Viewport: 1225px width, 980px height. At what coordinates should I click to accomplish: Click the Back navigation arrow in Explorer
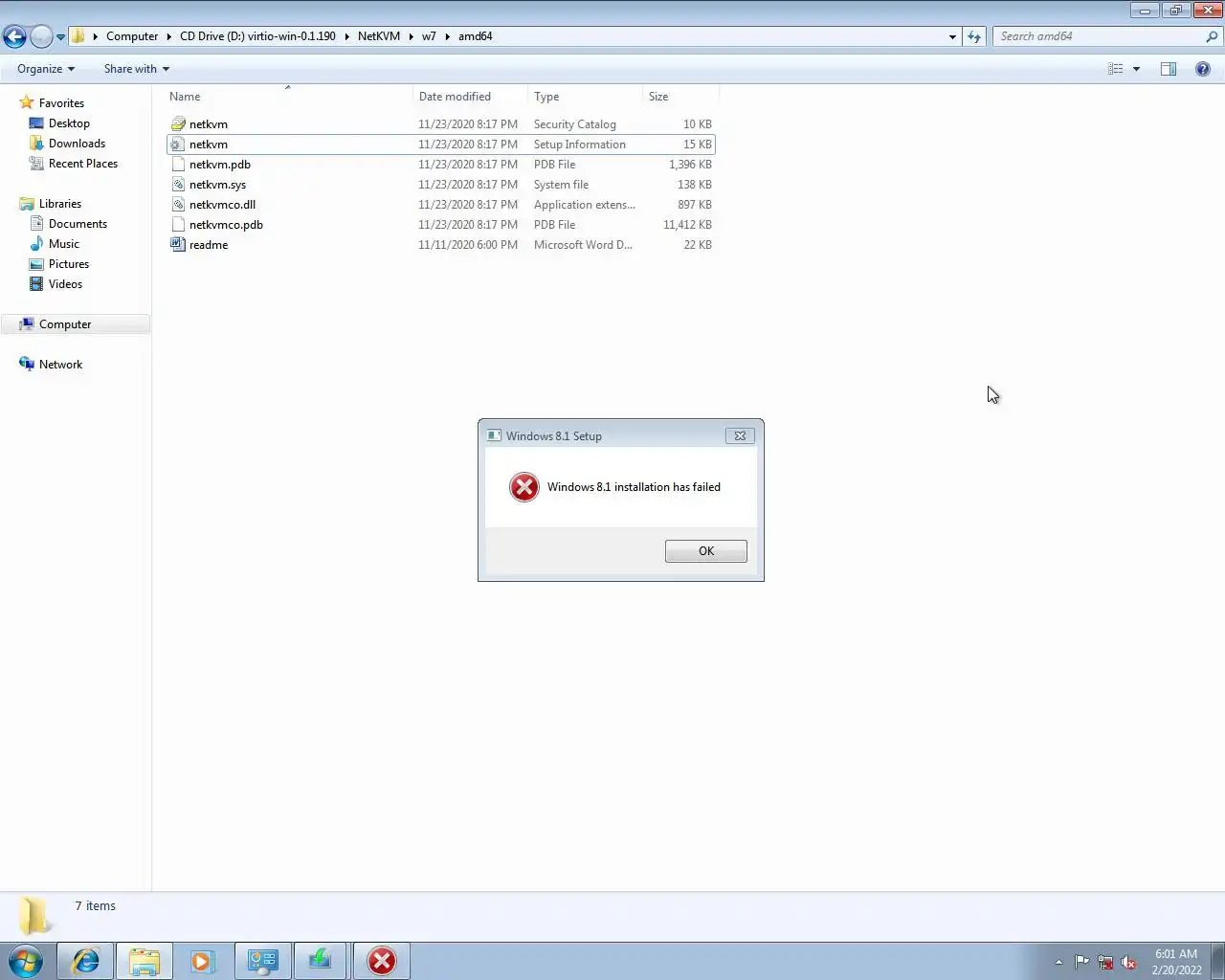pos(14,36)
